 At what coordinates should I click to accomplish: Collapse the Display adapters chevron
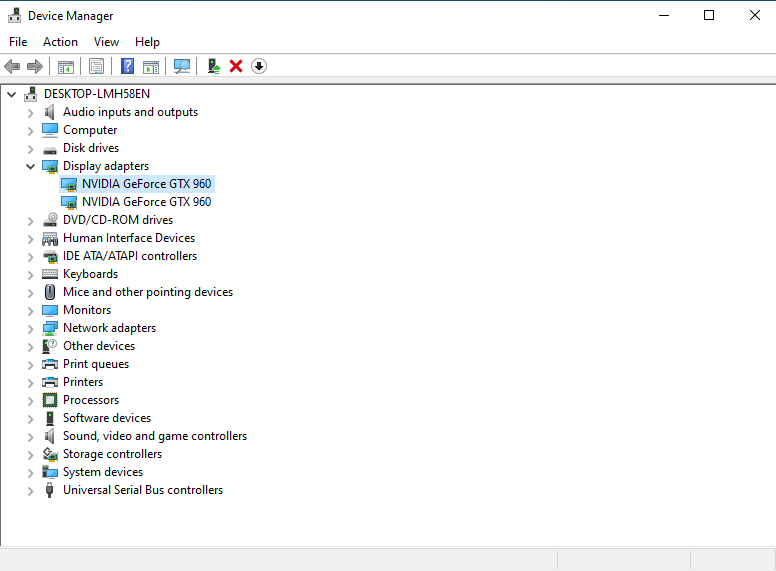30,166
